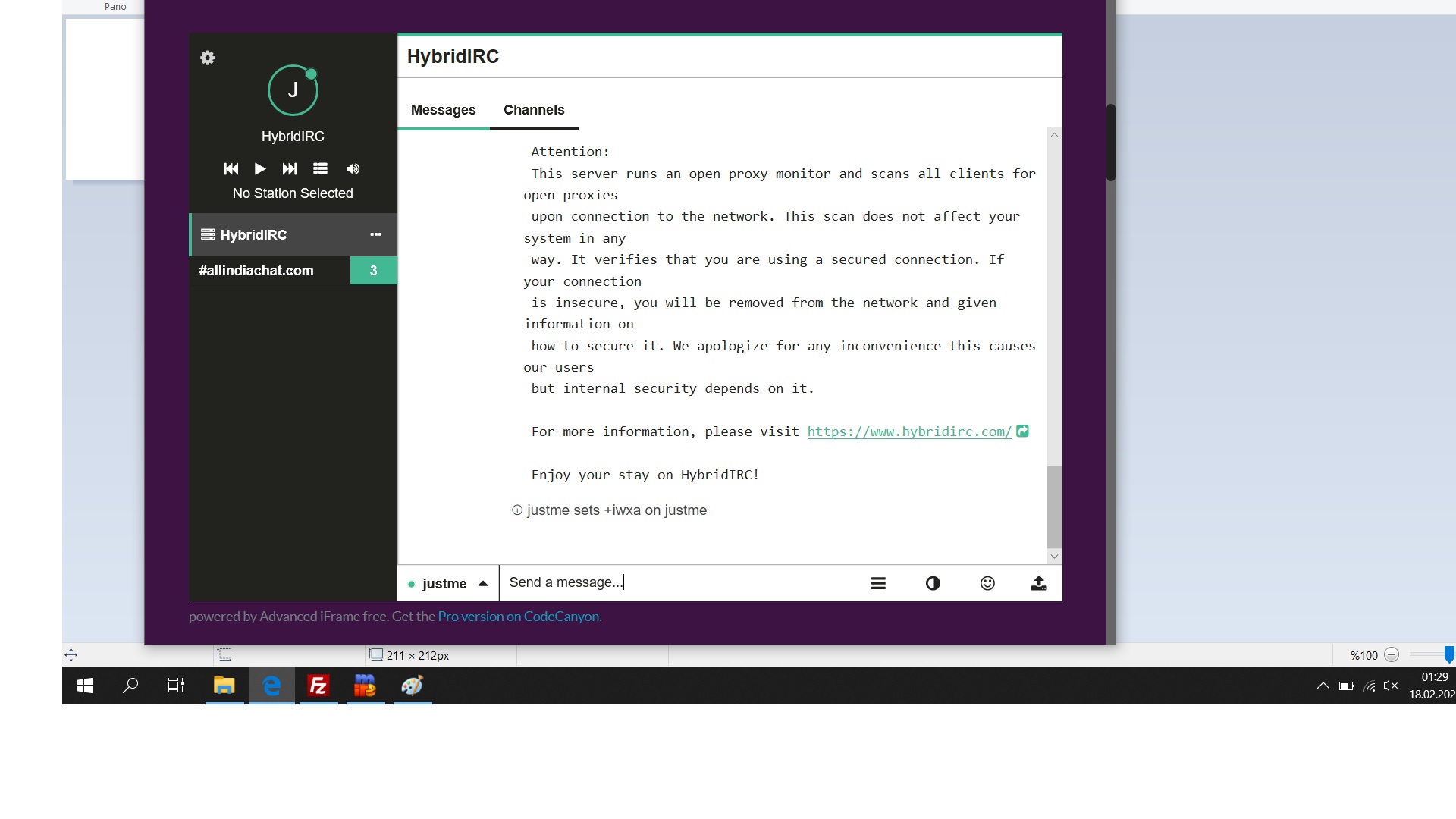Screen dimensions: 1456x819
Task: Click the No Station Selected label
Action: pyautogui.click(x=293, y=193)
